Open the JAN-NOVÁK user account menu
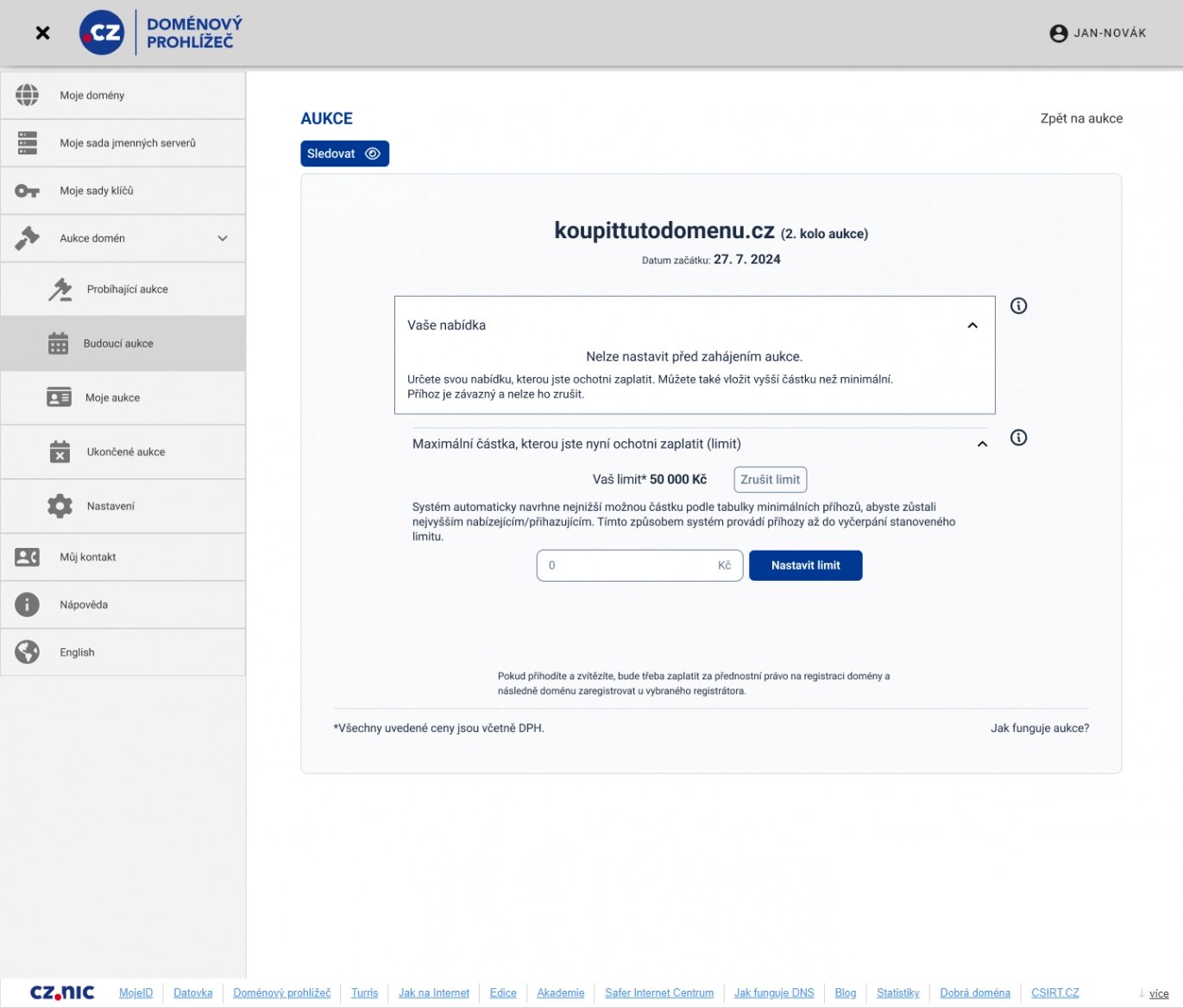 [1098, 33]
